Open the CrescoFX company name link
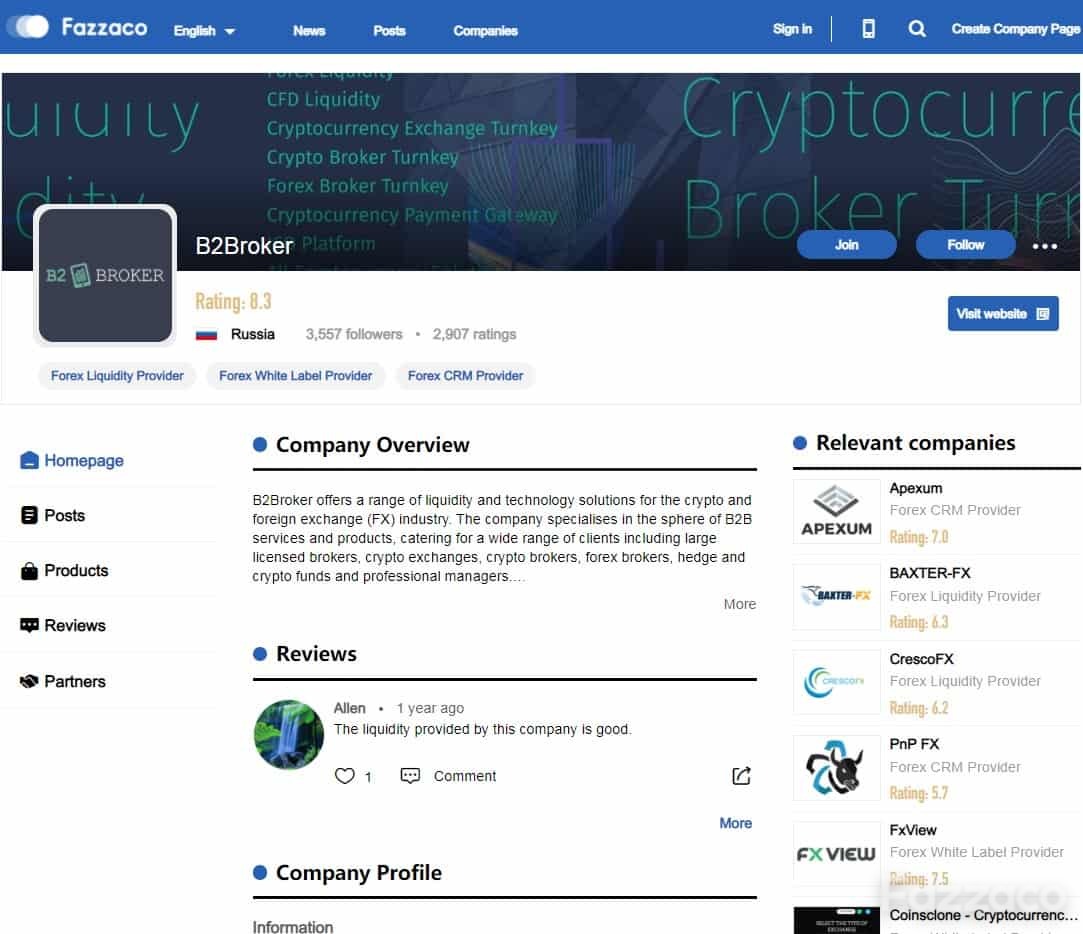1083x934 pixels. point(921,659)
